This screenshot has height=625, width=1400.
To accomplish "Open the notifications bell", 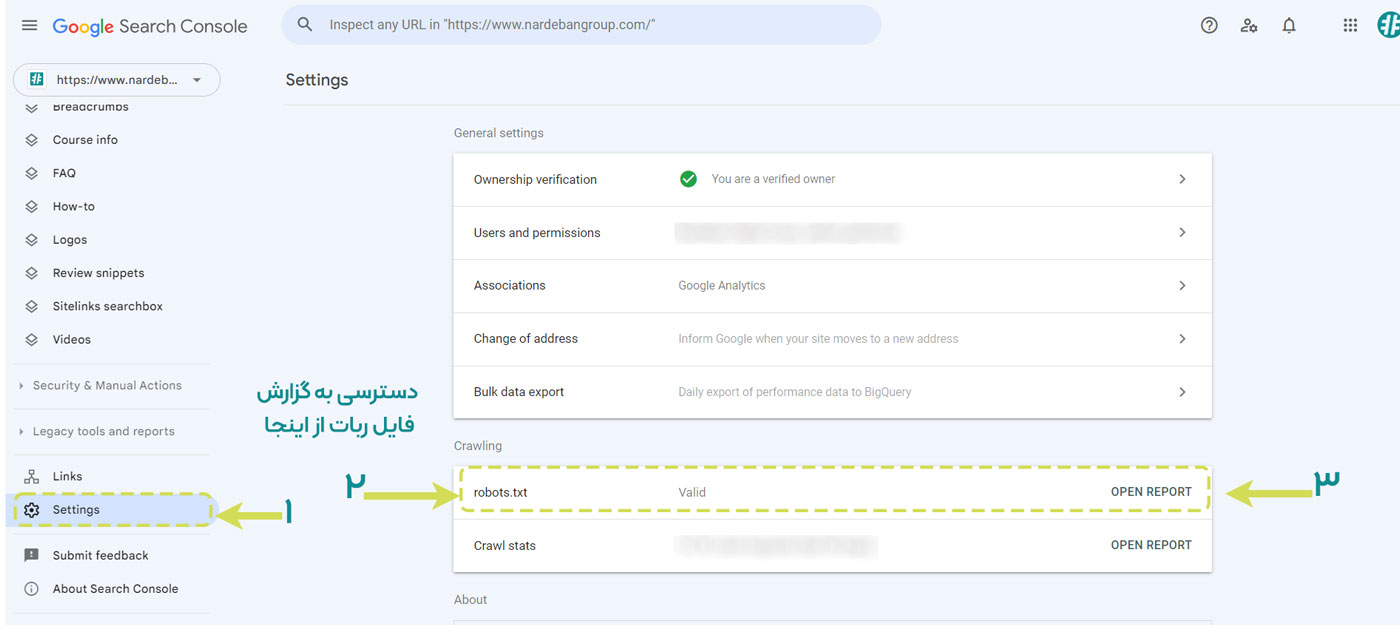I will tap(1289, 26).
